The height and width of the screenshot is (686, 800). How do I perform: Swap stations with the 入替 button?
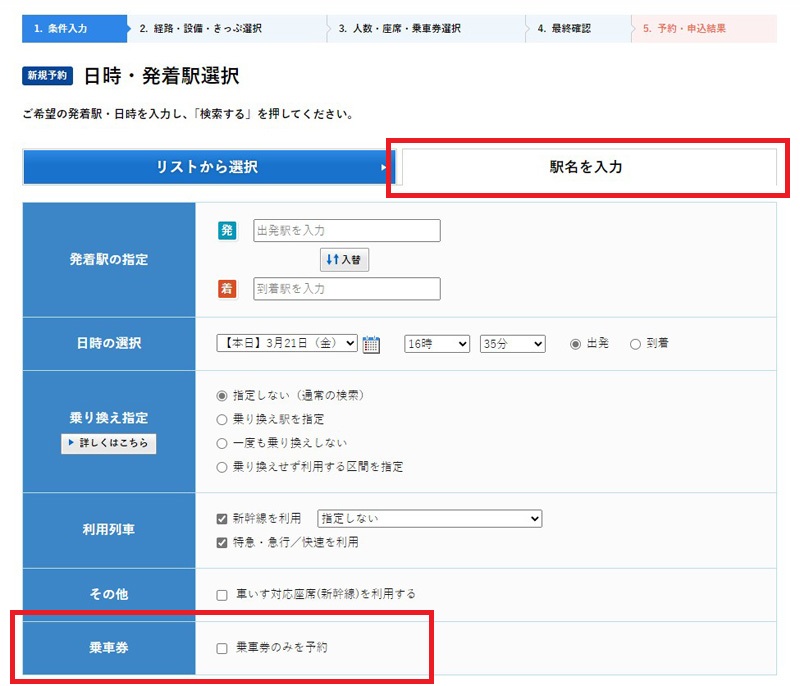pyautogui.click(x=344, y=260)
